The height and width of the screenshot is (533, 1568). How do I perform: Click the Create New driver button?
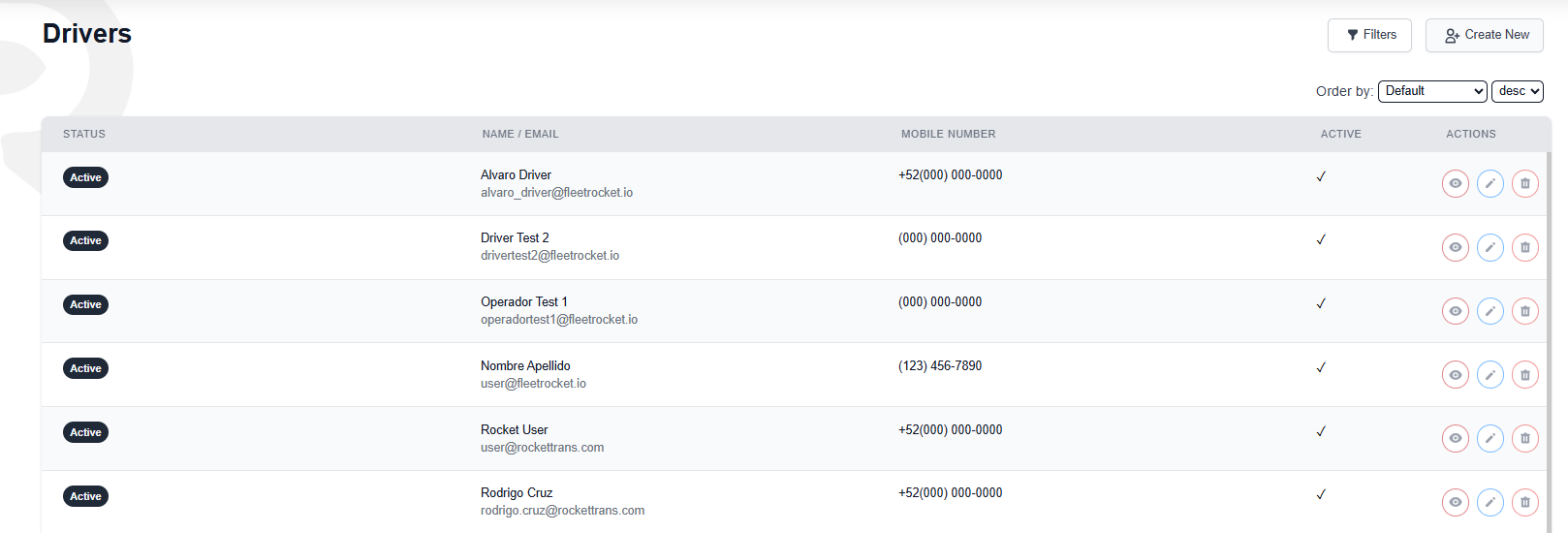click(x=1484, y=35)
